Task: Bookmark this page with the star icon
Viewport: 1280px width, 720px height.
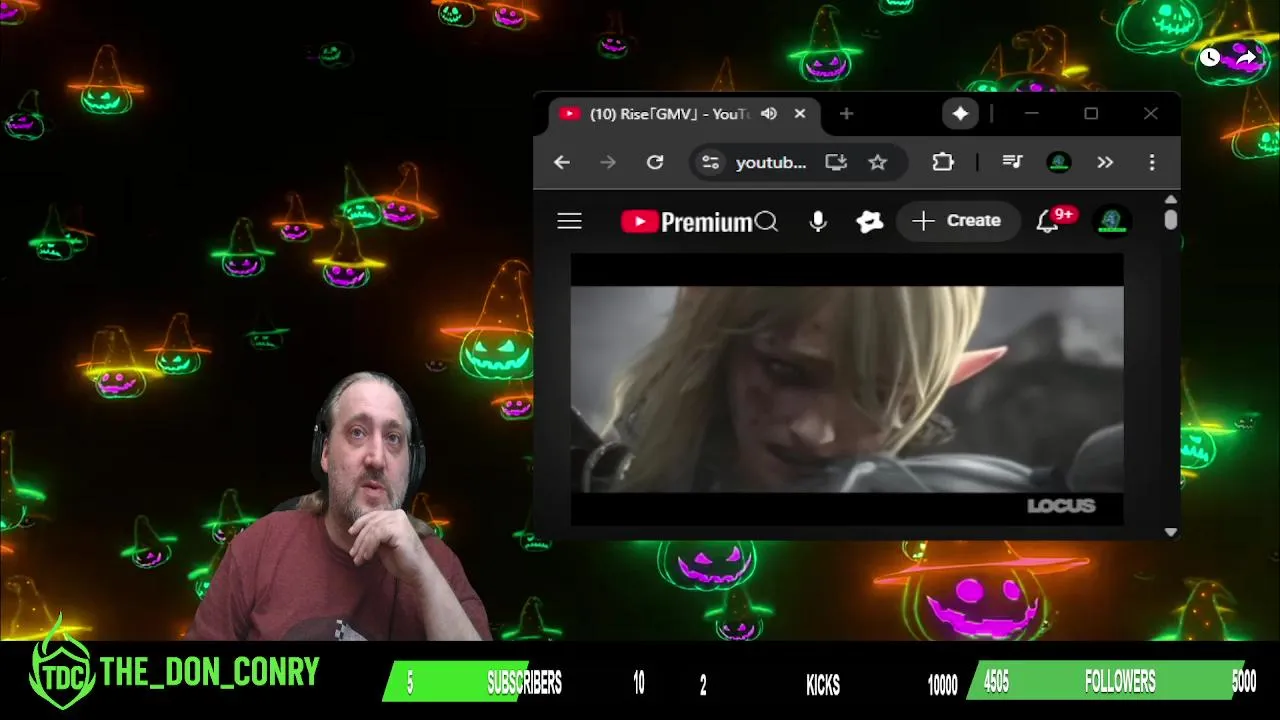Action: (x=877, y=162)
